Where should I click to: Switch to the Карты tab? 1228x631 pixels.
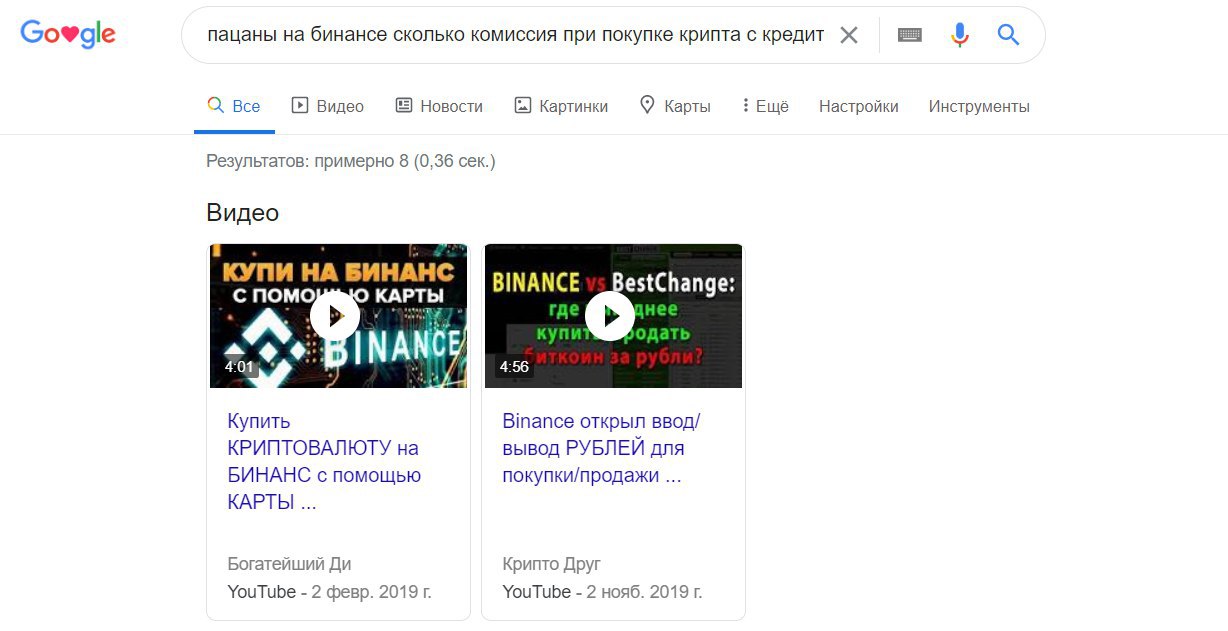coord(675,106)
